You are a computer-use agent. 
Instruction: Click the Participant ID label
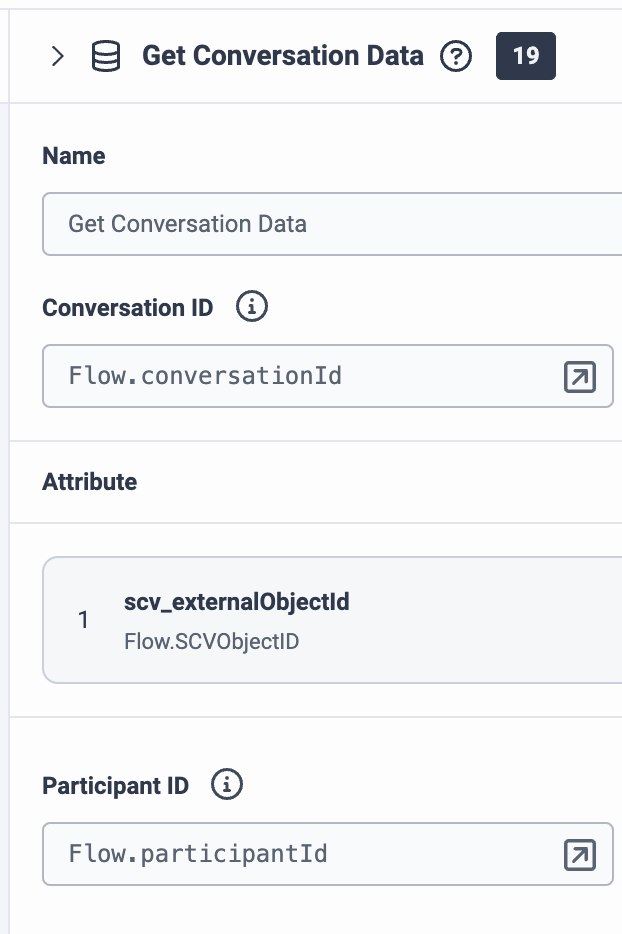[116, 786]
